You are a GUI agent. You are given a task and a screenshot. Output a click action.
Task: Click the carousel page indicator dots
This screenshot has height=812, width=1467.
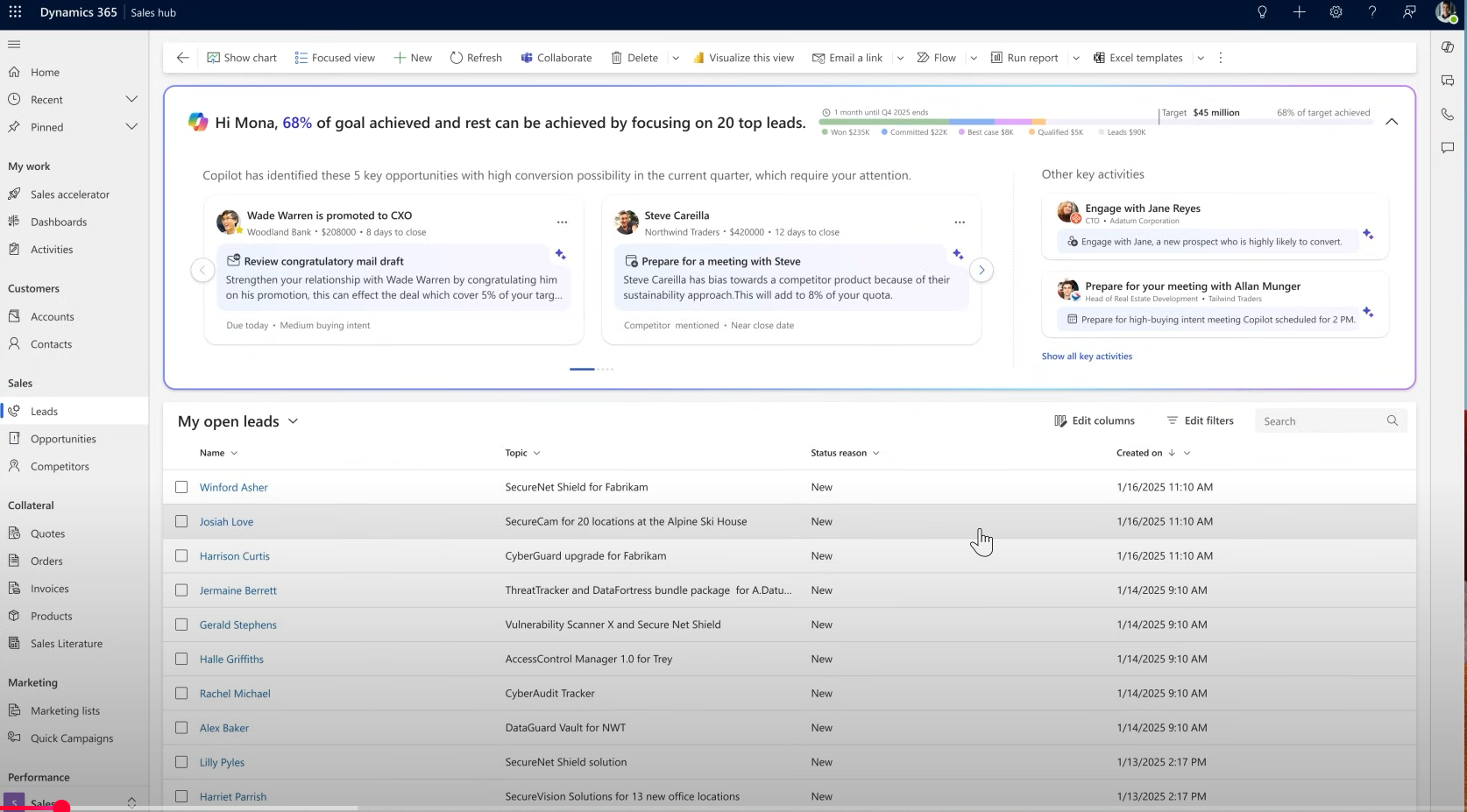click(x=592, y=369)
